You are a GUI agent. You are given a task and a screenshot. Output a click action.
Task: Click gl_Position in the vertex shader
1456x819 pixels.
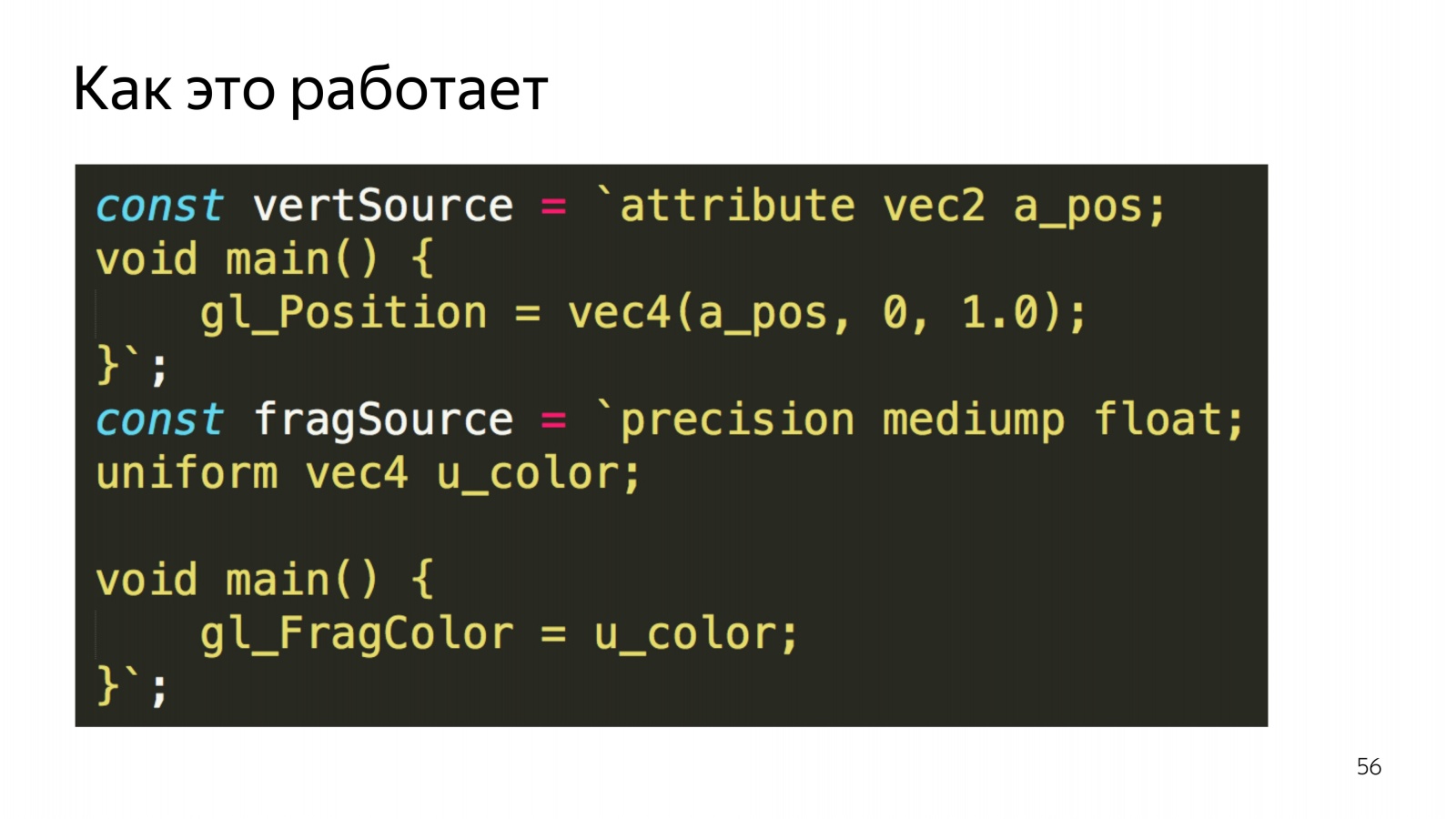344,313
